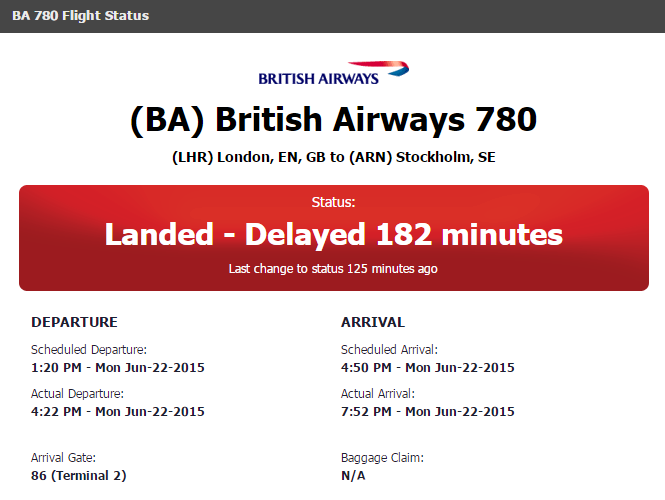Select the British Airways 780 heading

pyautogui.click(x=333, y=120)
